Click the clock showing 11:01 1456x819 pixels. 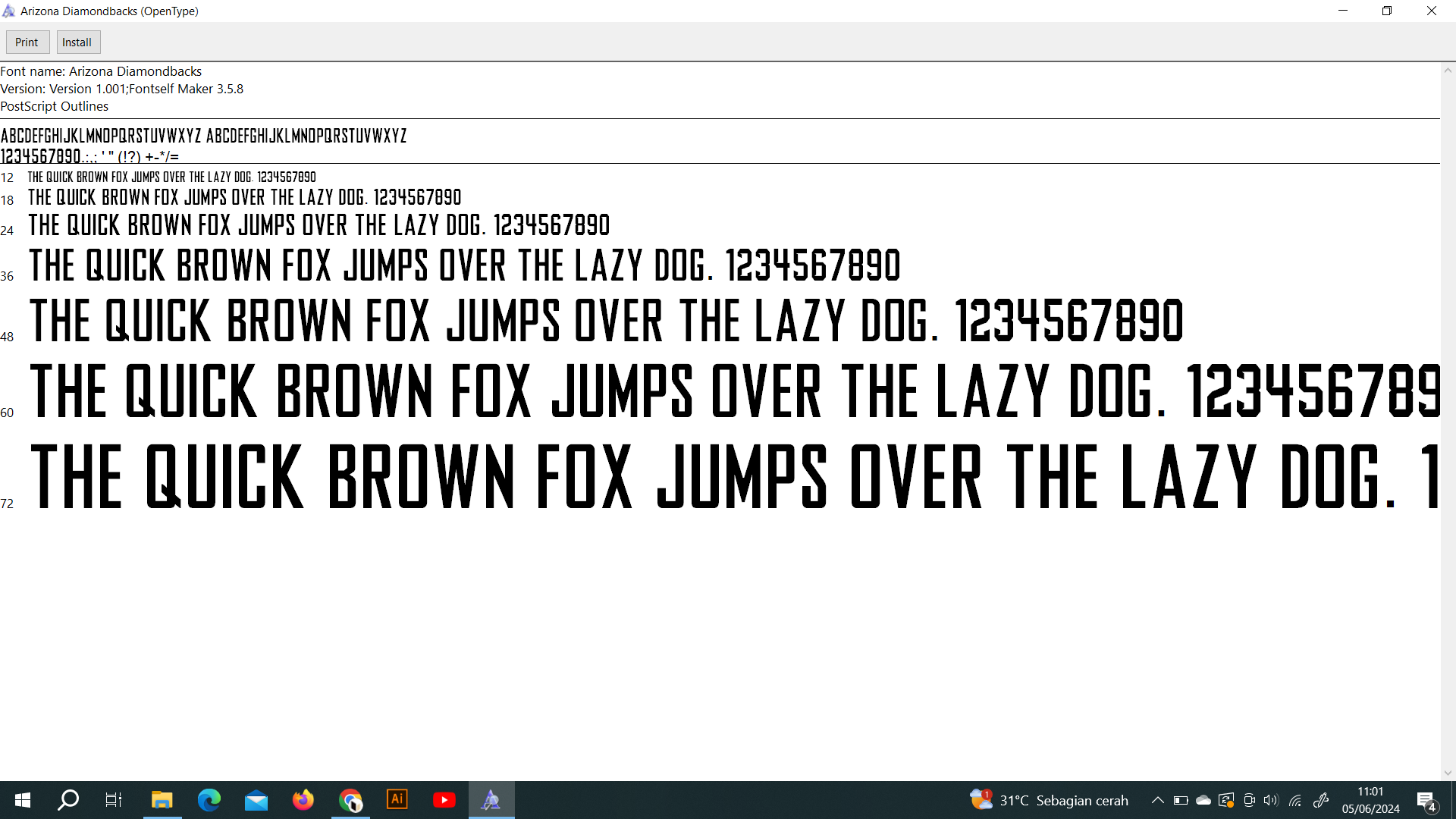coord(1370,800)
